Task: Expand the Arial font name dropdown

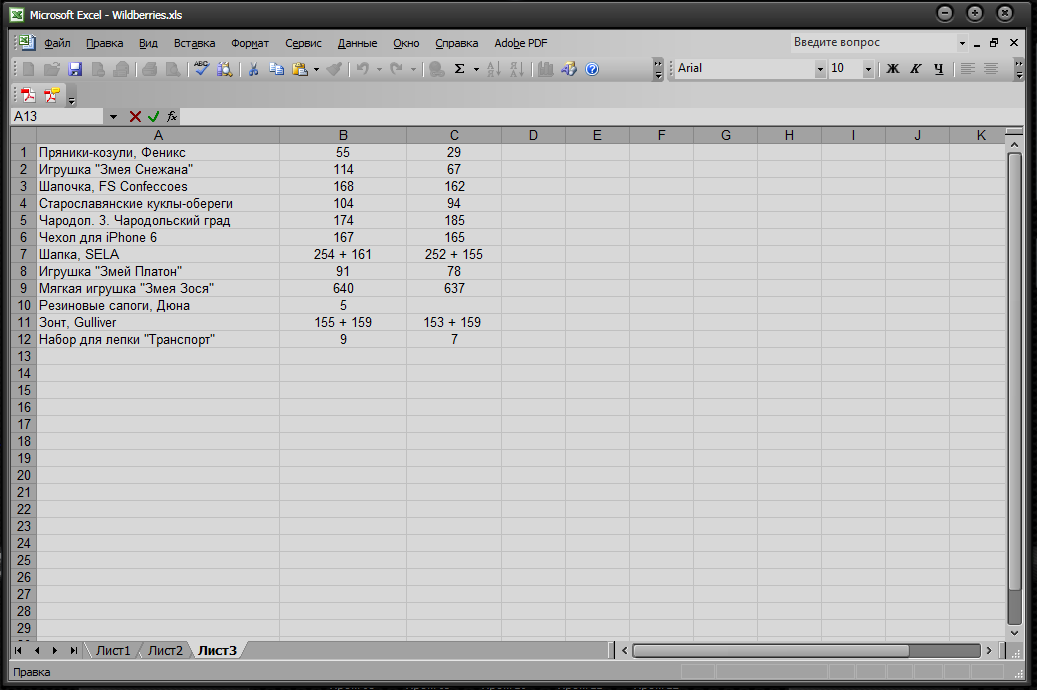Action: (x=820, y=69)
